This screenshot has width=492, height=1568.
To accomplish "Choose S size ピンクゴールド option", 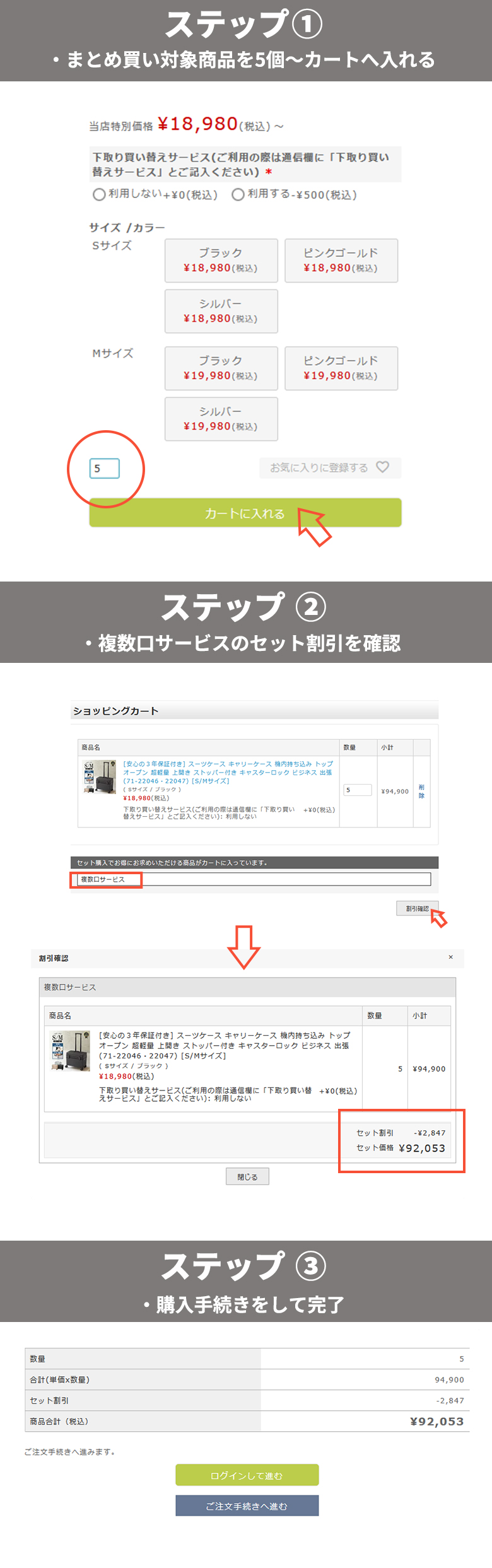I will click(341, 260).
